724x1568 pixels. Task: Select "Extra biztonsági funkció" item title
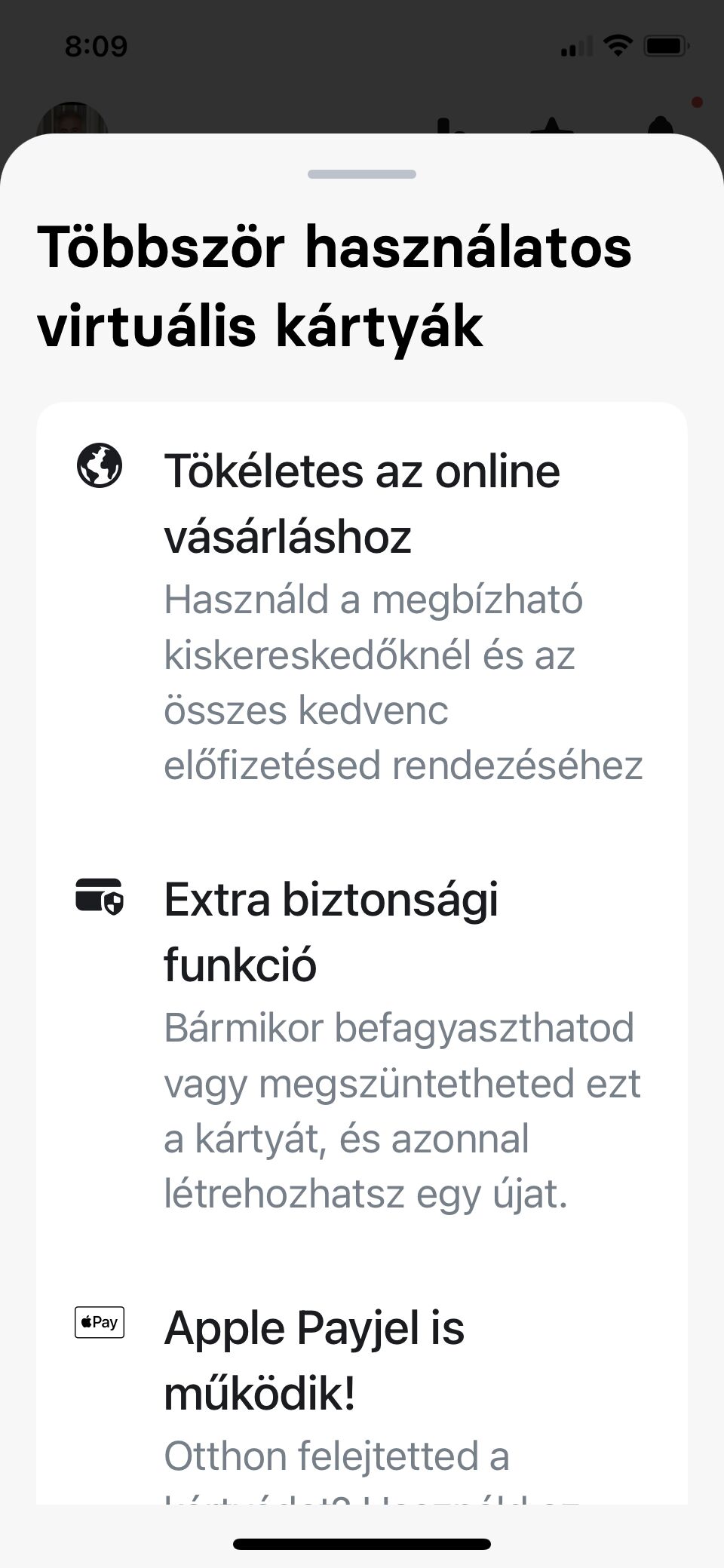click(x=331, y=932)
